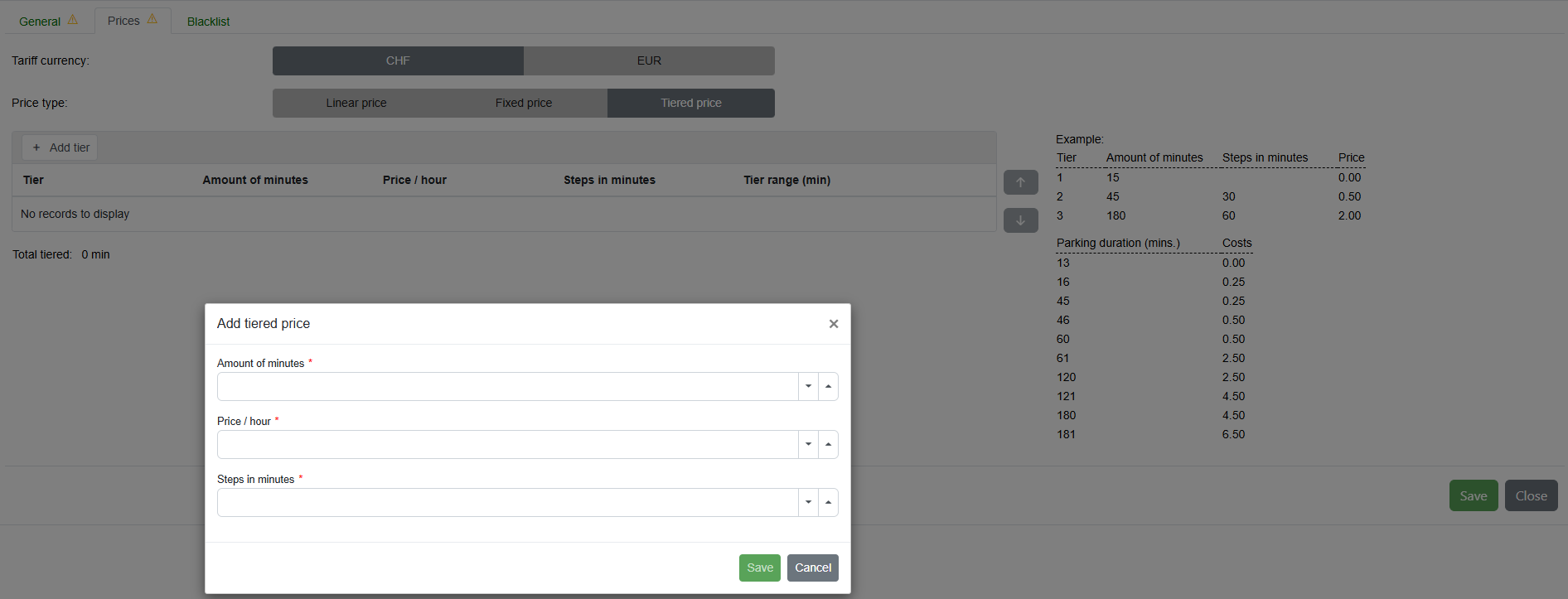The image size is (1568, 599).
Task: Click Amount of minutes column header
Action: 255,180
